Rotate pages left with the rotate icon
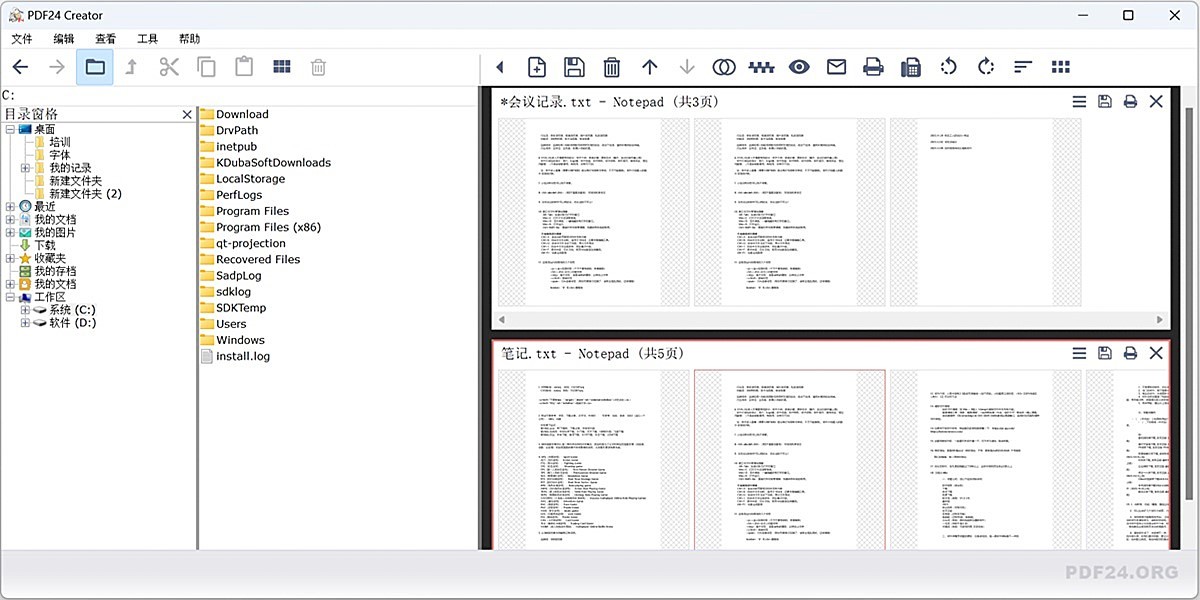Image resolution: width=1200 pixels, height=600 pixels. [947, 66]
